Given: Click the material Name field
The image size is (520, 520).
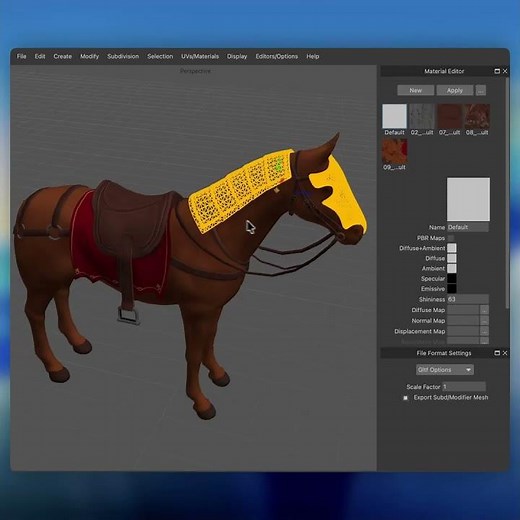Looking at the screenshot, I should coord(468,227).
